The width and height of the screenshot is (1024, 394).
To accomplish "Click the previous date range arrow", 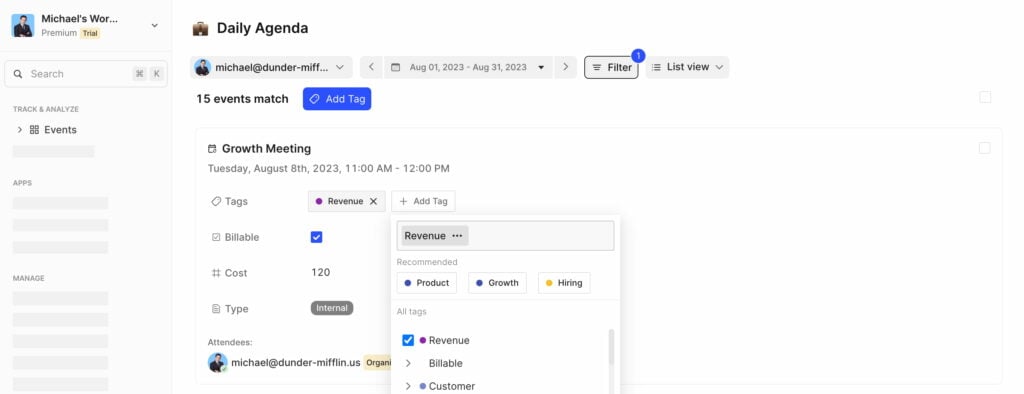I will tap(371, 67).
